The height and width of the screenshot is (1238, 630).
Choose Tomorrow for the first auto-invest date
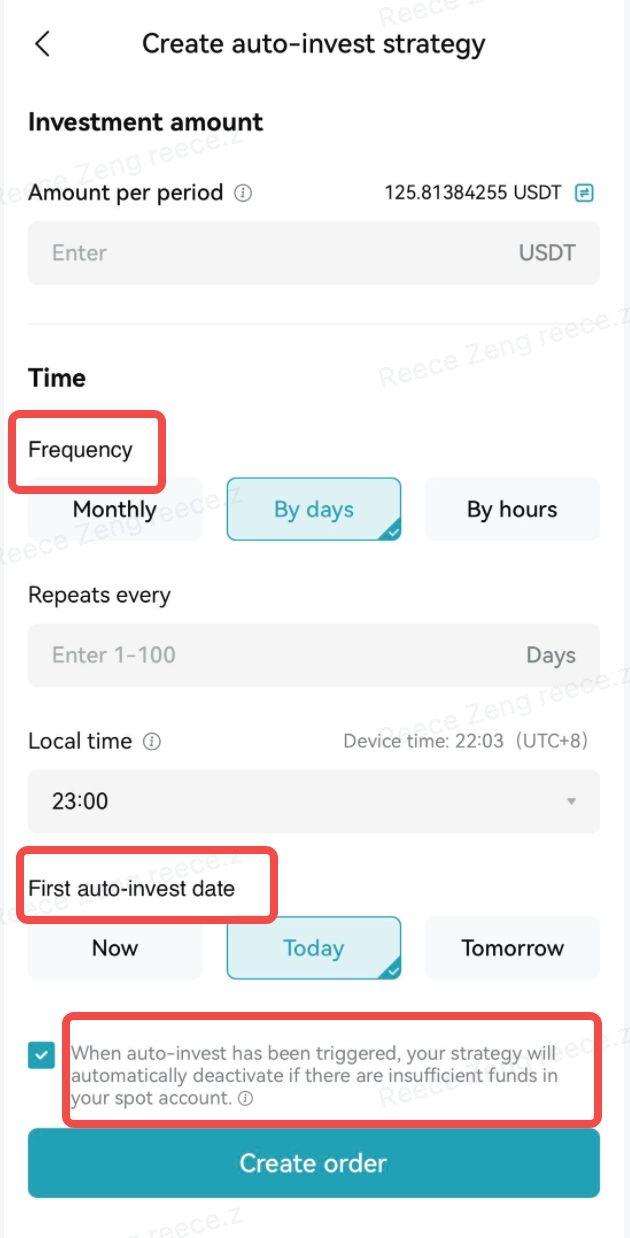click(512, 948)
